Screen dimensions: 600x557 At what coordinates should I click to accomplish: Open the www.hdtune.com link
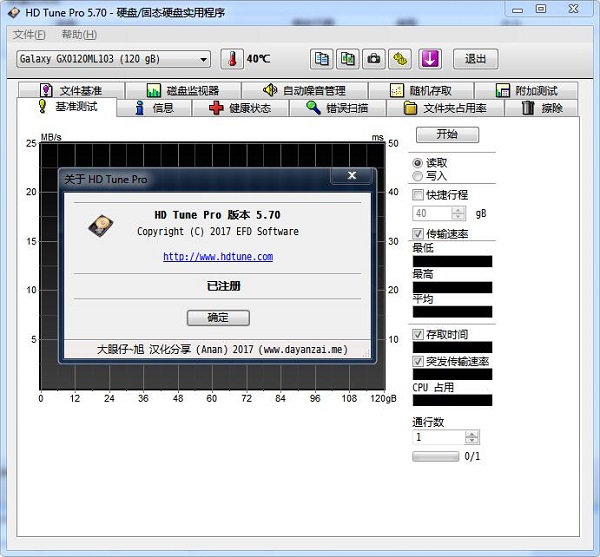pos(218,257)
